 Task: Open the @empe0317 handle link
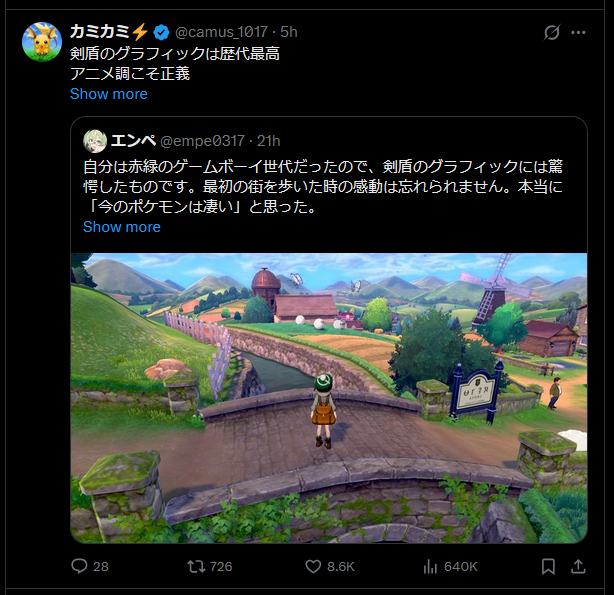pos(202,141)
